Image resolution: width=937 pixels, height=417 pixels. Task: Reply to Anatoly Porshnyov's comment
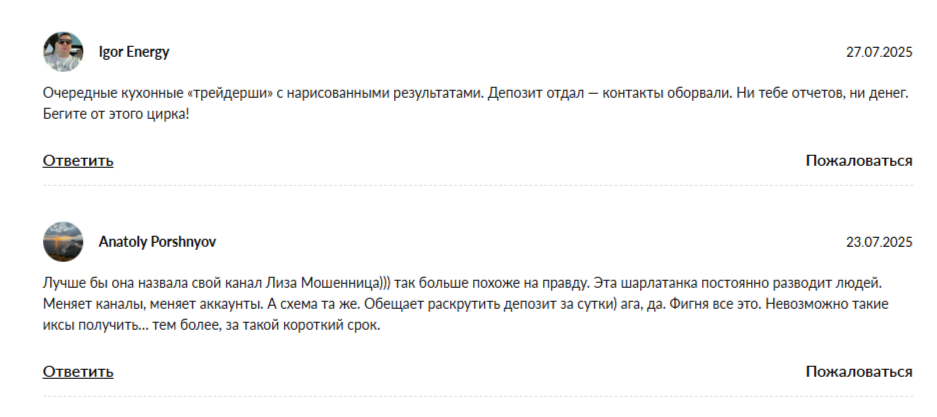78,371
